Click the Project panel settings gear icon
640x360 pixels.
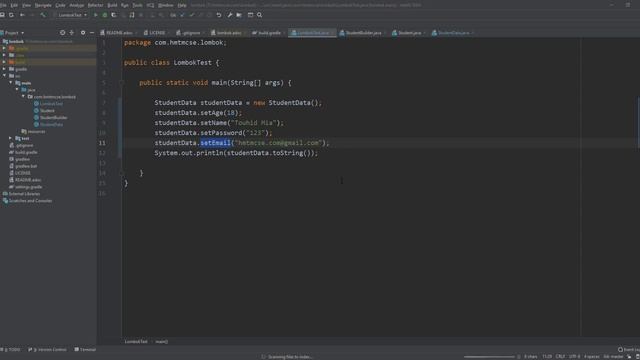pos(83,33)
